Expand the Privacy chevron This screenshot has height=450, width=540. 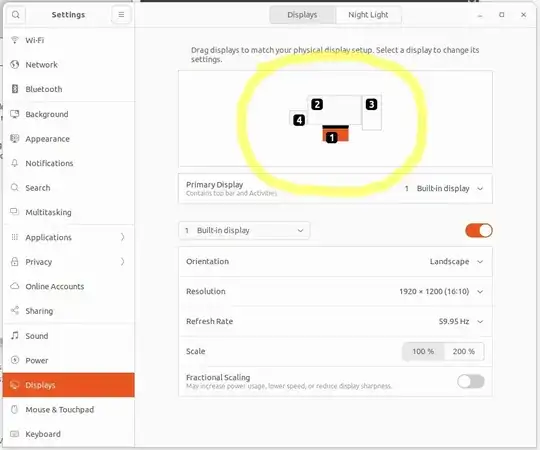point(123,262)
